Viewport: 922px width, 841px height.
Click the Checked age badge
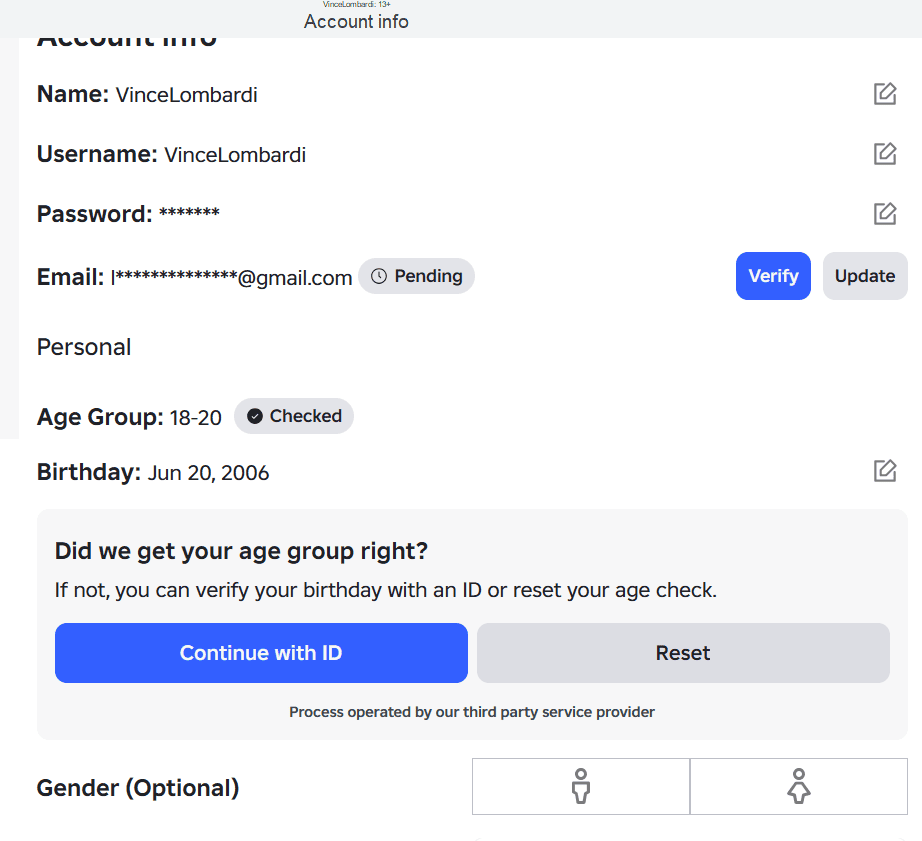click(294, 416)
